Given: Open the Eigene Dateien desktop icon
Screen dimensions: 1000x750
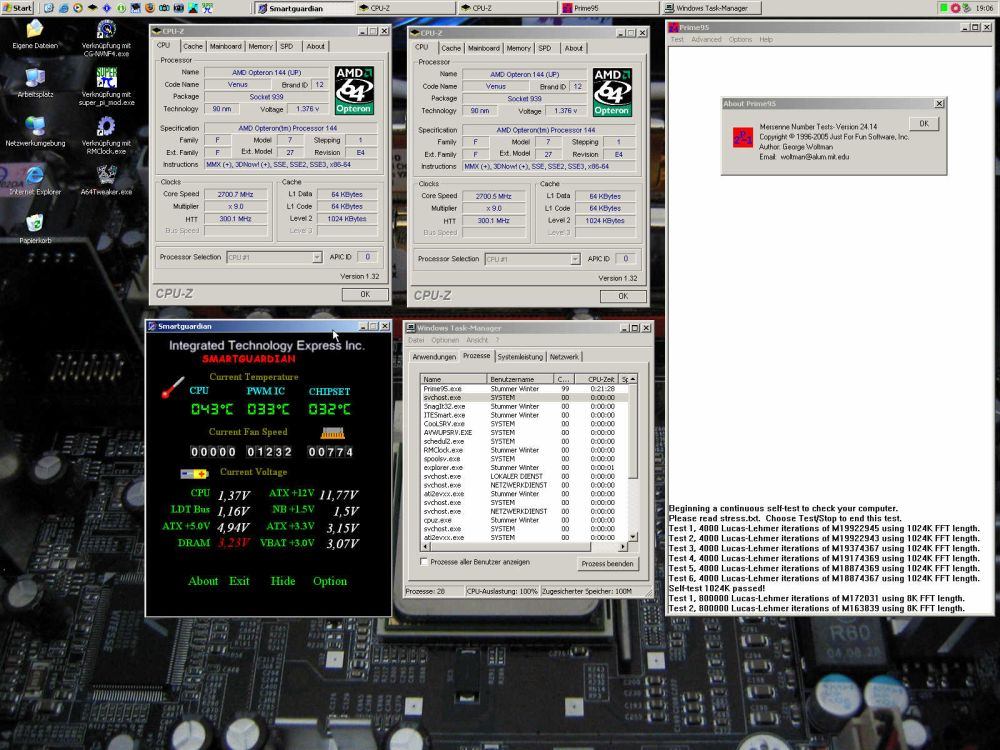Looking at the screenshot, I should pos(35,31).
